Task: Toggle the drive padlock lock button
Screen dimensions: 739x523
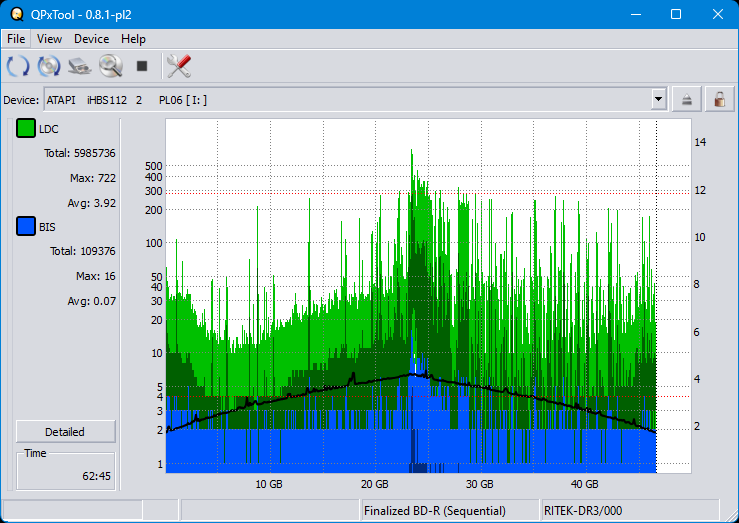Action: 717,99
